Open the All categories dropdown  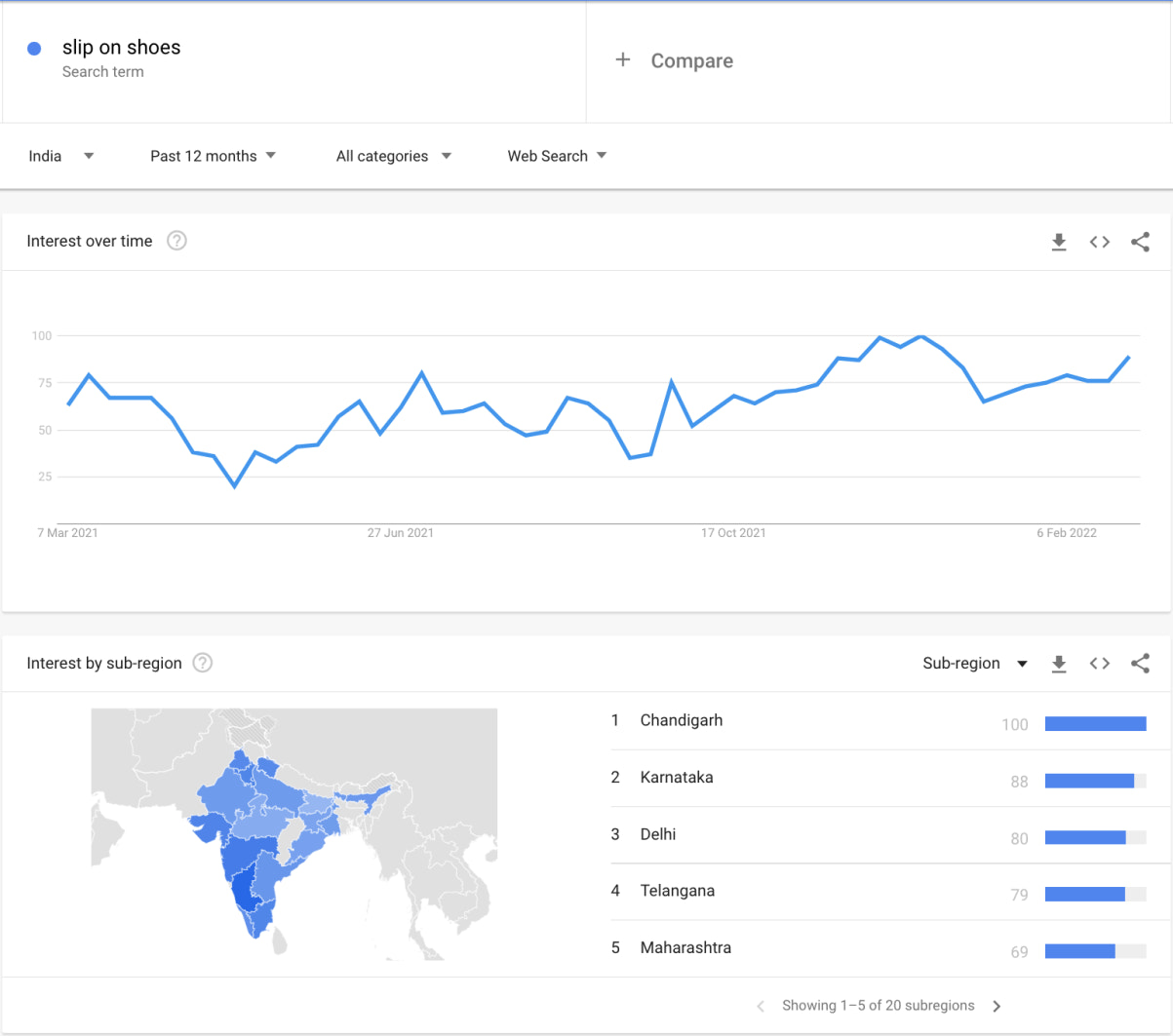tap(393, 156)
